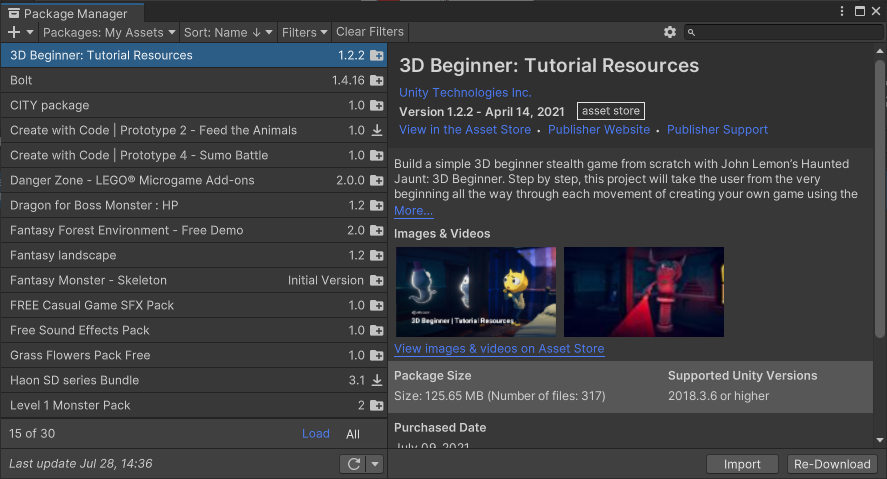The width and height of the screenshot is (887, 479).
Task: Select the CITY package row
Action: tap(193, 105)
